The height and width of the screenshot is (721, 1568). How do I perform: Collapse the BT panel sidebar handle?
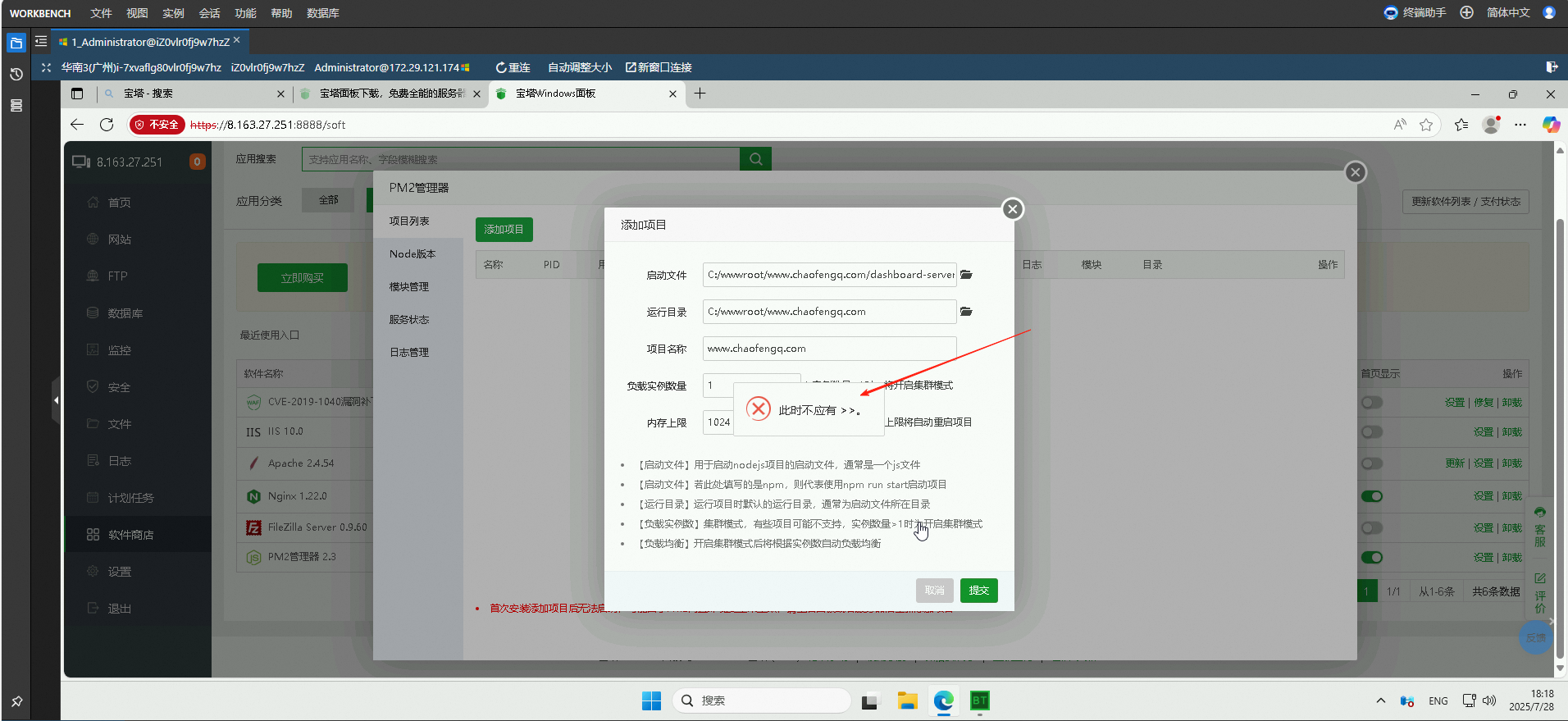(56, 400)
